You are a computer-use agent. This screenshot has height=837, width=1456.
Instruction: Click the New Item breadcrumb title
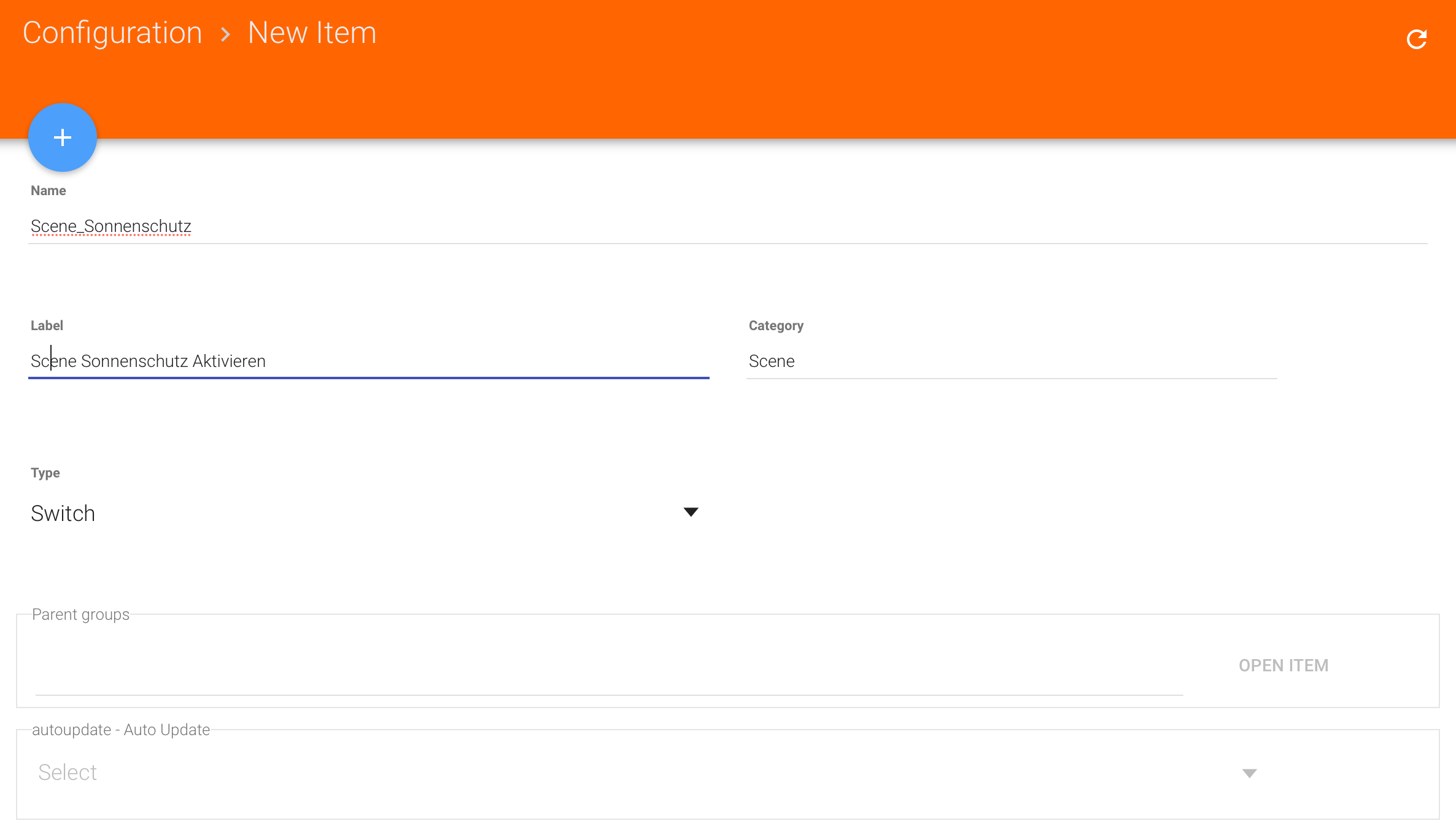pyautogui.click(x=312, y=33)
